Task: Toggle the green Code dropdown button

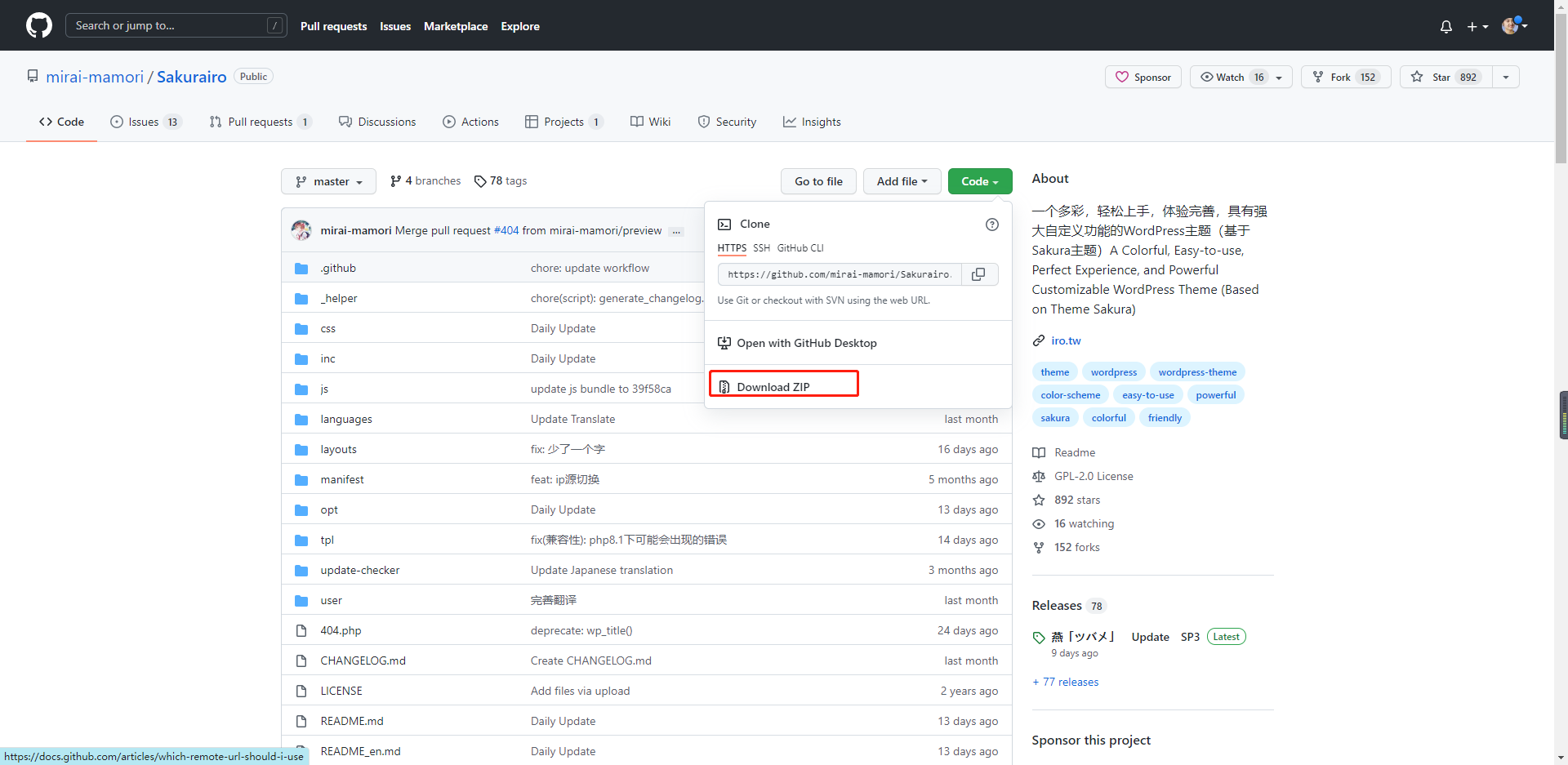Action: click(979, 181)
